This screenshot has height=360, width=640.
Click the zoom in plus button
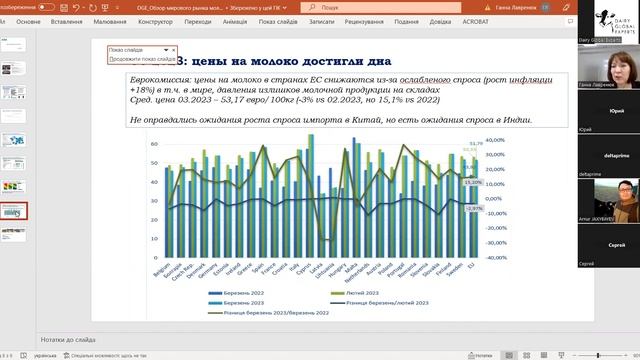625,356
